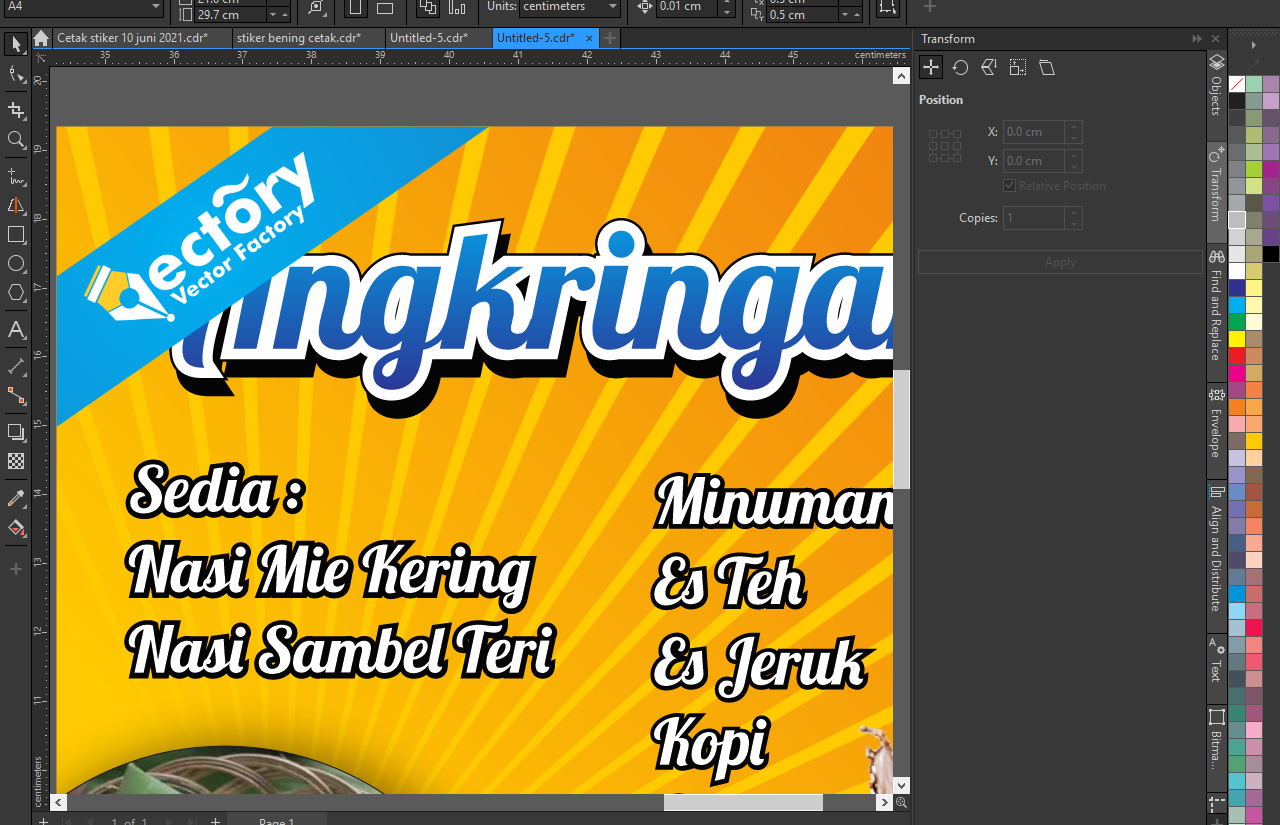Viewport: 1280px width, 825px height.
Task: Pick the Artistic Media tool
Action: click(x=16, y=205)
